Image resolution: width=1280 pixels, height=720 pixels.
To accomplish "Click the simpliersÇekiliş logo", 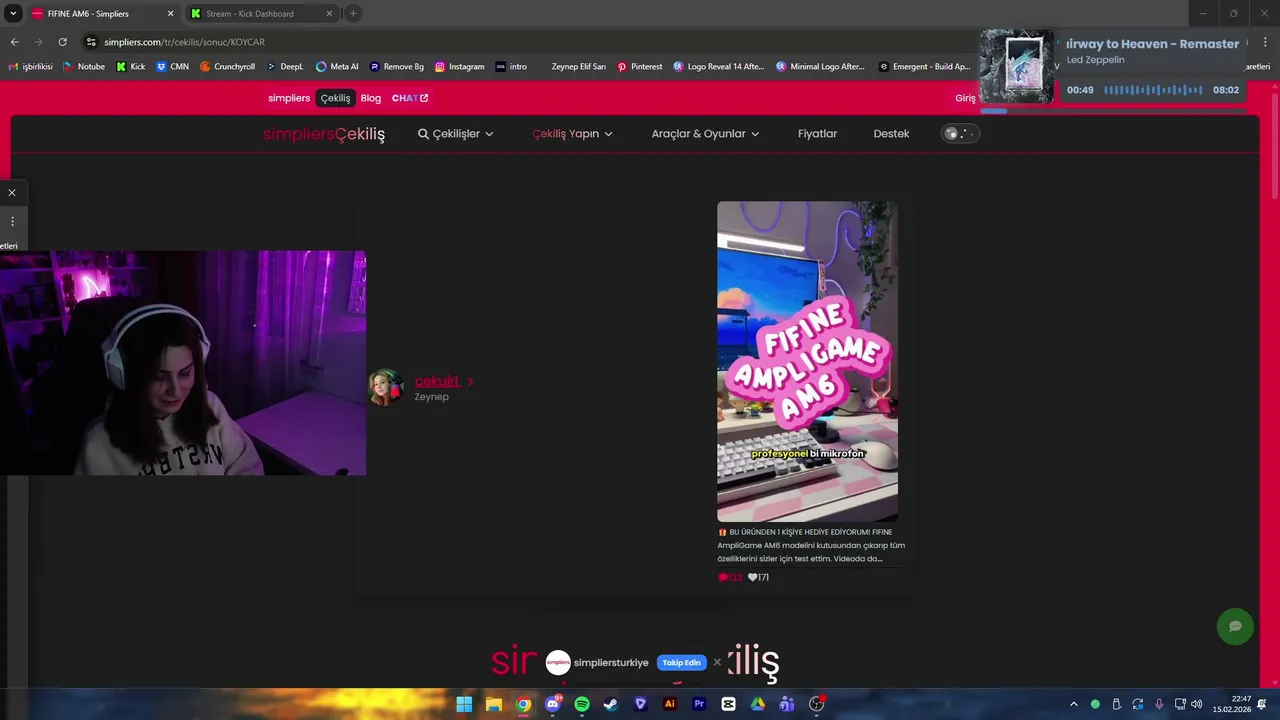I will click(x=324, y=134).
